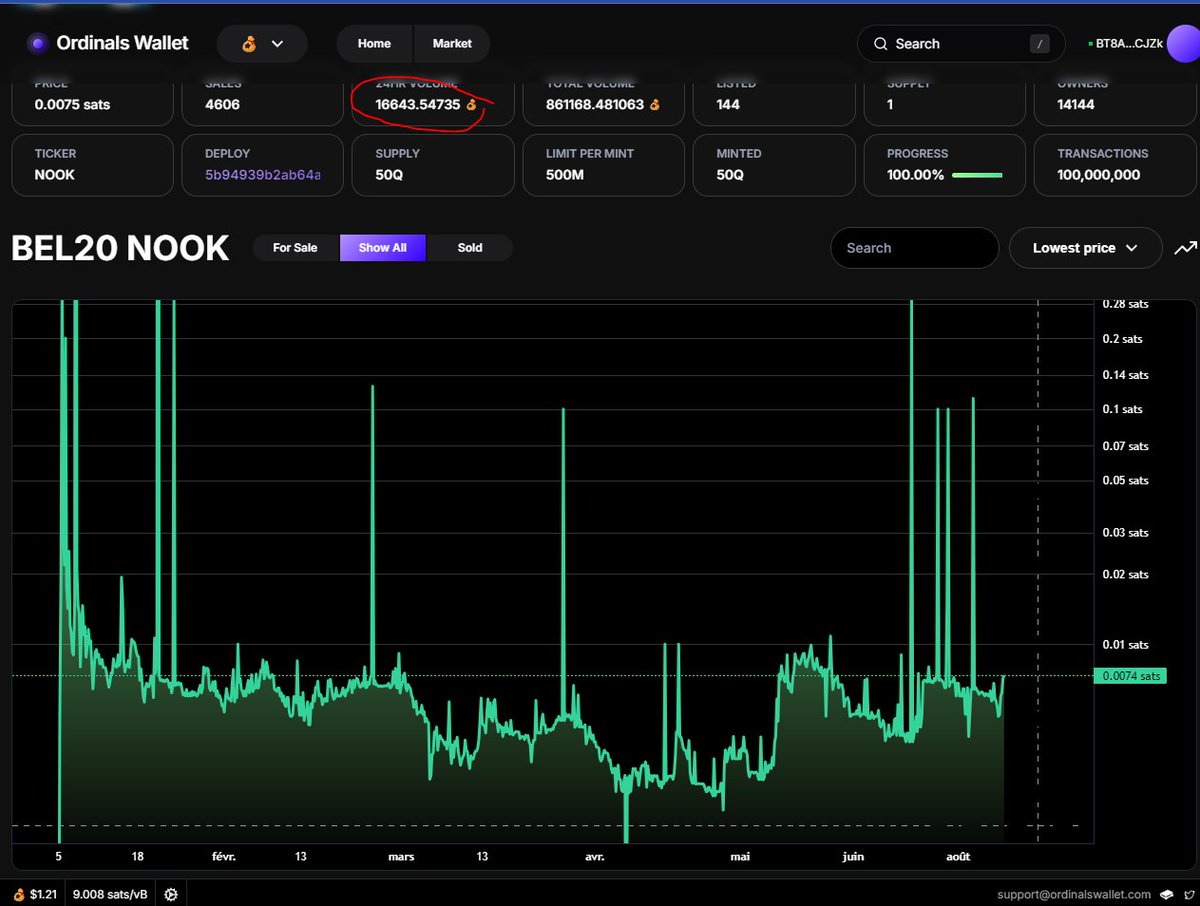Open the coin network selector dropdown
Screen dimensions: 1200x906
pyautogui.click(x=262, y=44)
